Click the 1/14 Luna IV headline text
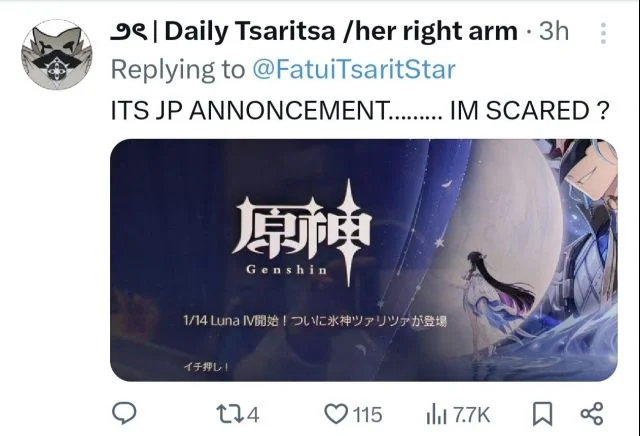This screenshot has height=436, width=640. point(315,321)
